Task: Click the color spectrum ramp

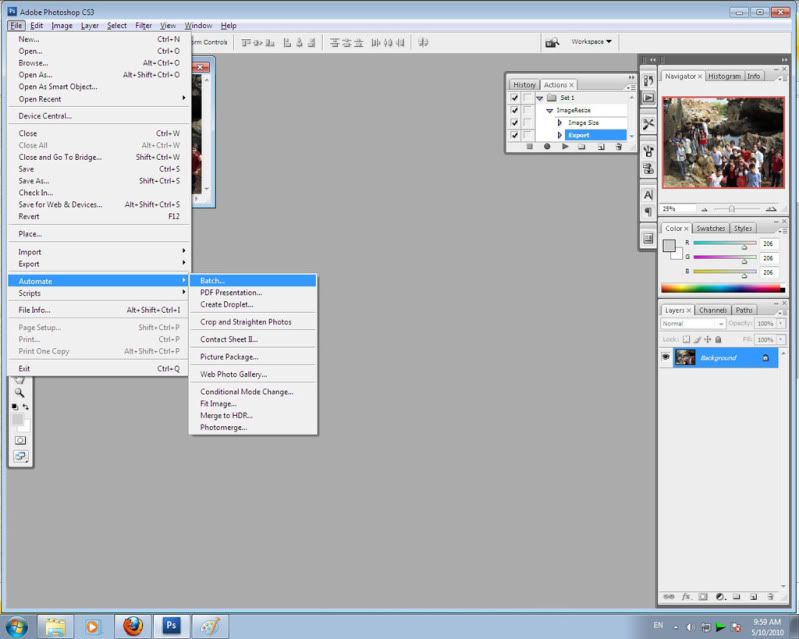Action: tap(723, 287)
